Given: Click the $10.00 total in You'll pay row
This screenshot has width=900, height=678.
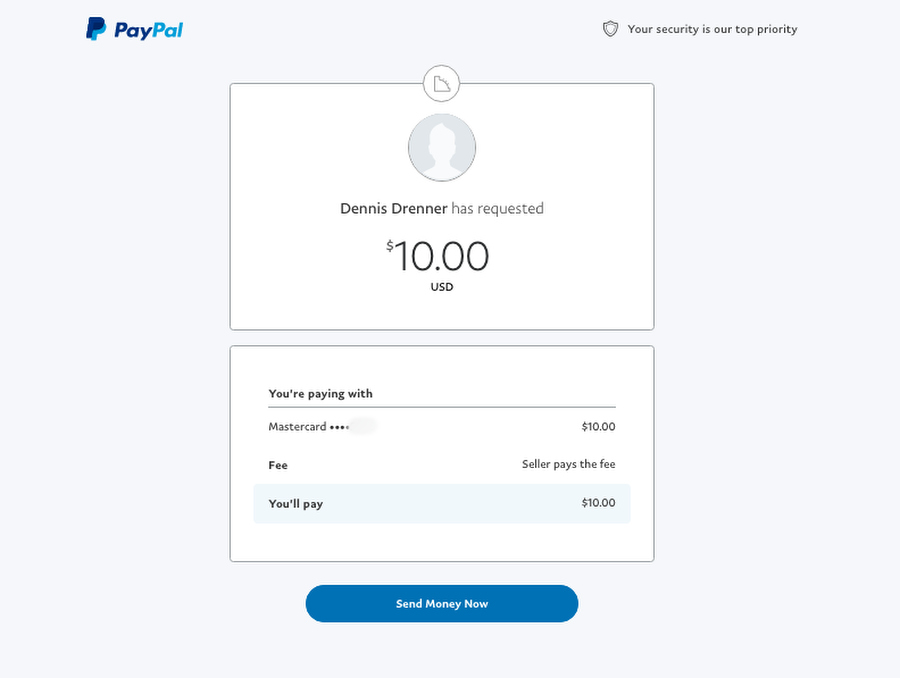Looking at the screenshot, I should click(598, 503).
